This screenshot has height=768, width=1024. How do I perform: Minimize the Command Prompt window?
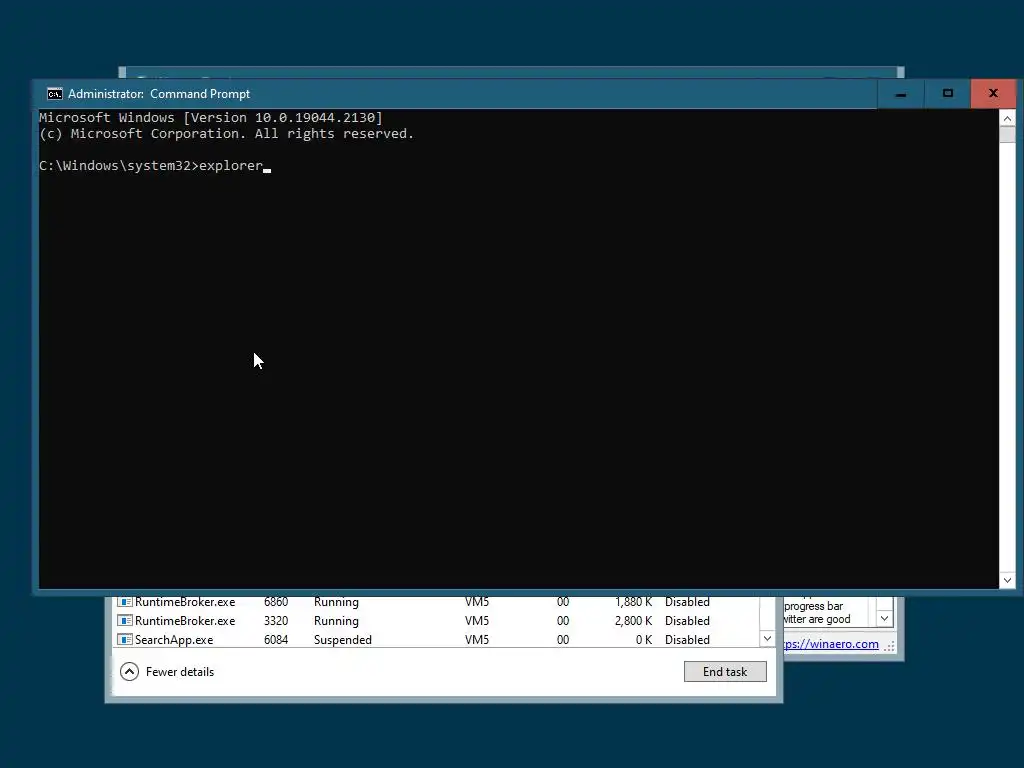coord(901,94)
